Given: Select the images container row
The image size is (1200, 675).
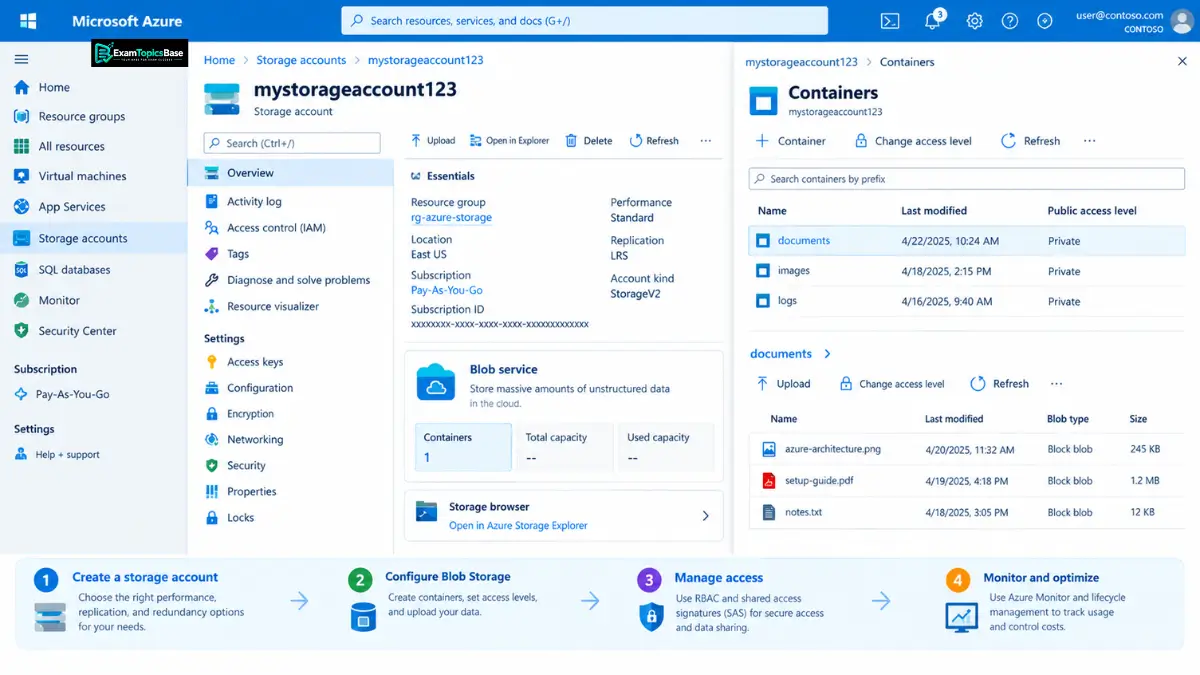Looking at the screenshot, I should [967, 271].
